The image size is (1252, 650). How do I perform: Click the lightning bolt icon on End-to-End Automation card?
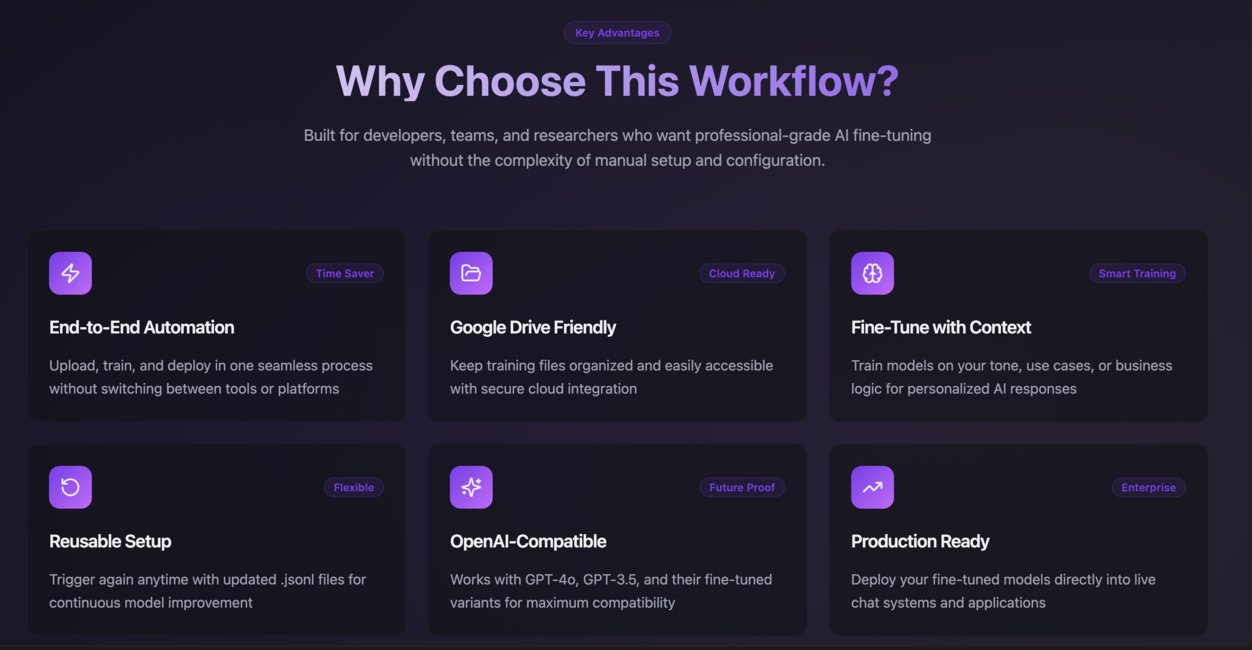70,273
